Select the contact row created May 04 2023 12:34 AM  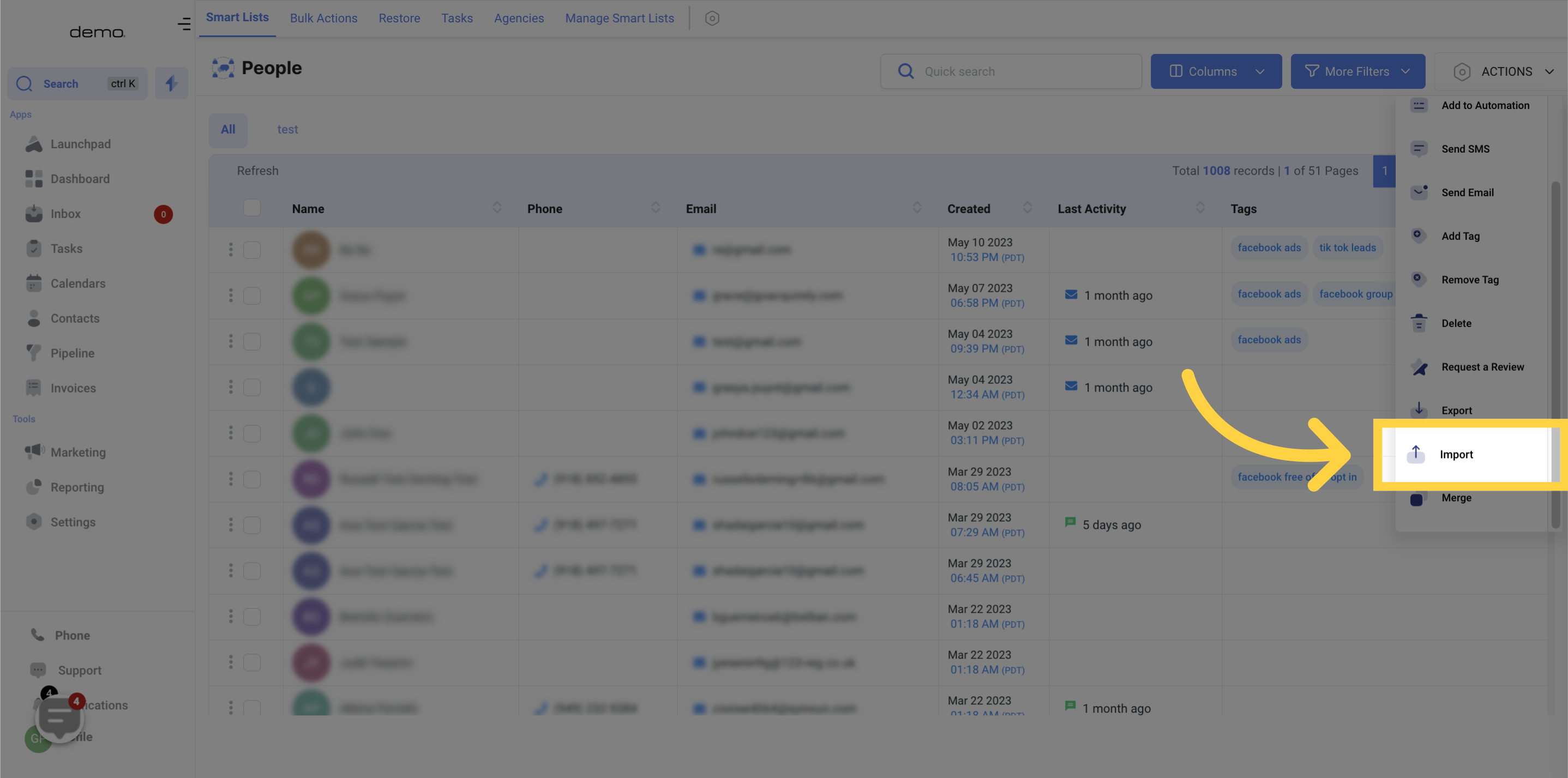click(252, 388)
